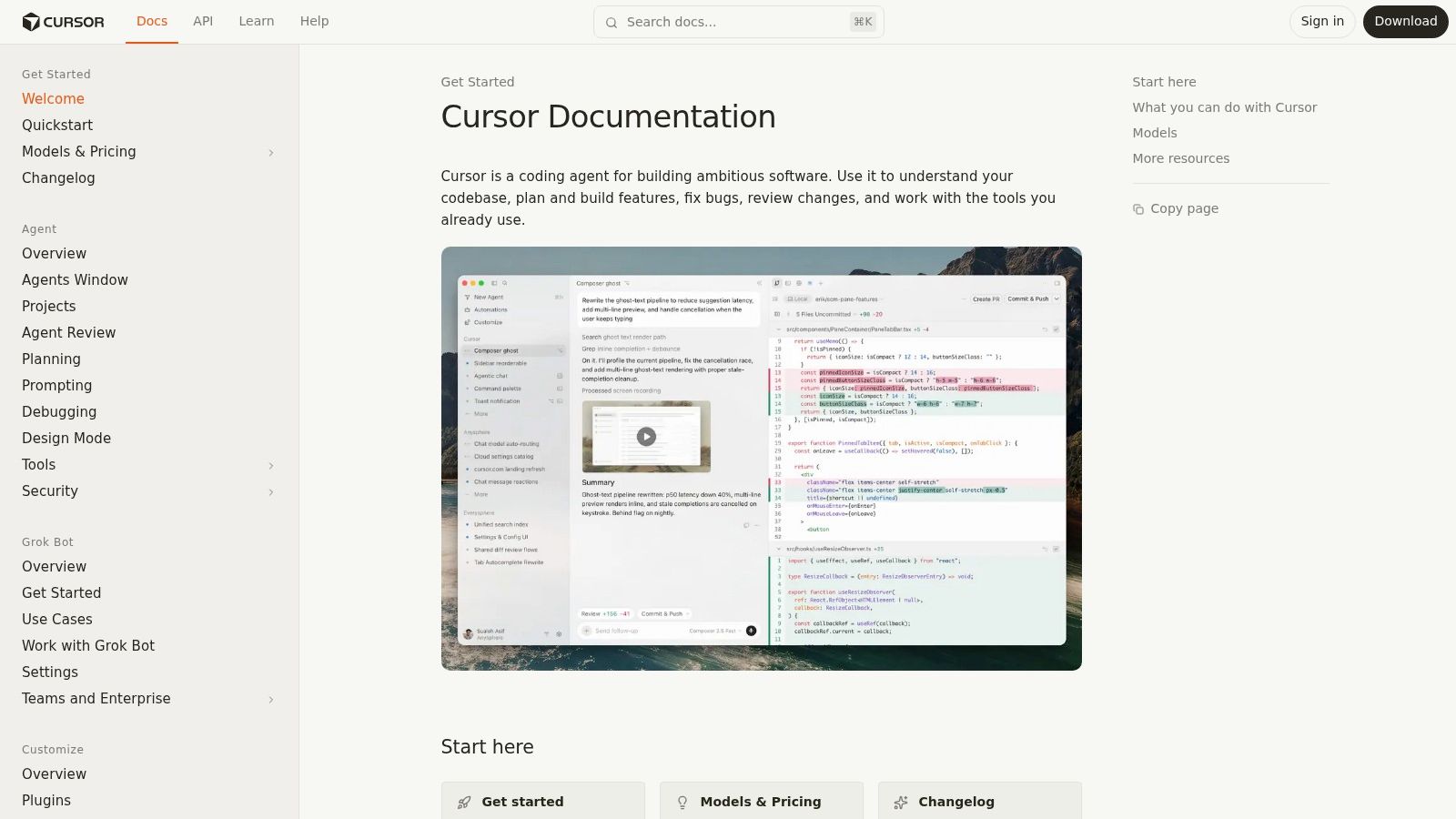The width and height of the screenshot is (1456, 819).
Task: Open the Design Mode page
Action: (x=66, y=439)
